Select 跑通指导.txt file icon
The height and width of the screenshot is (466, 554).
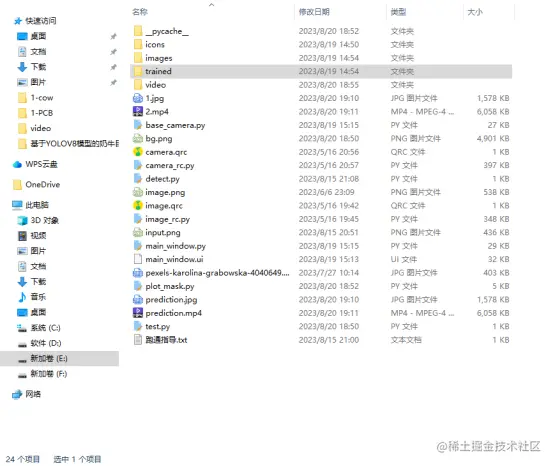[138, 340]
